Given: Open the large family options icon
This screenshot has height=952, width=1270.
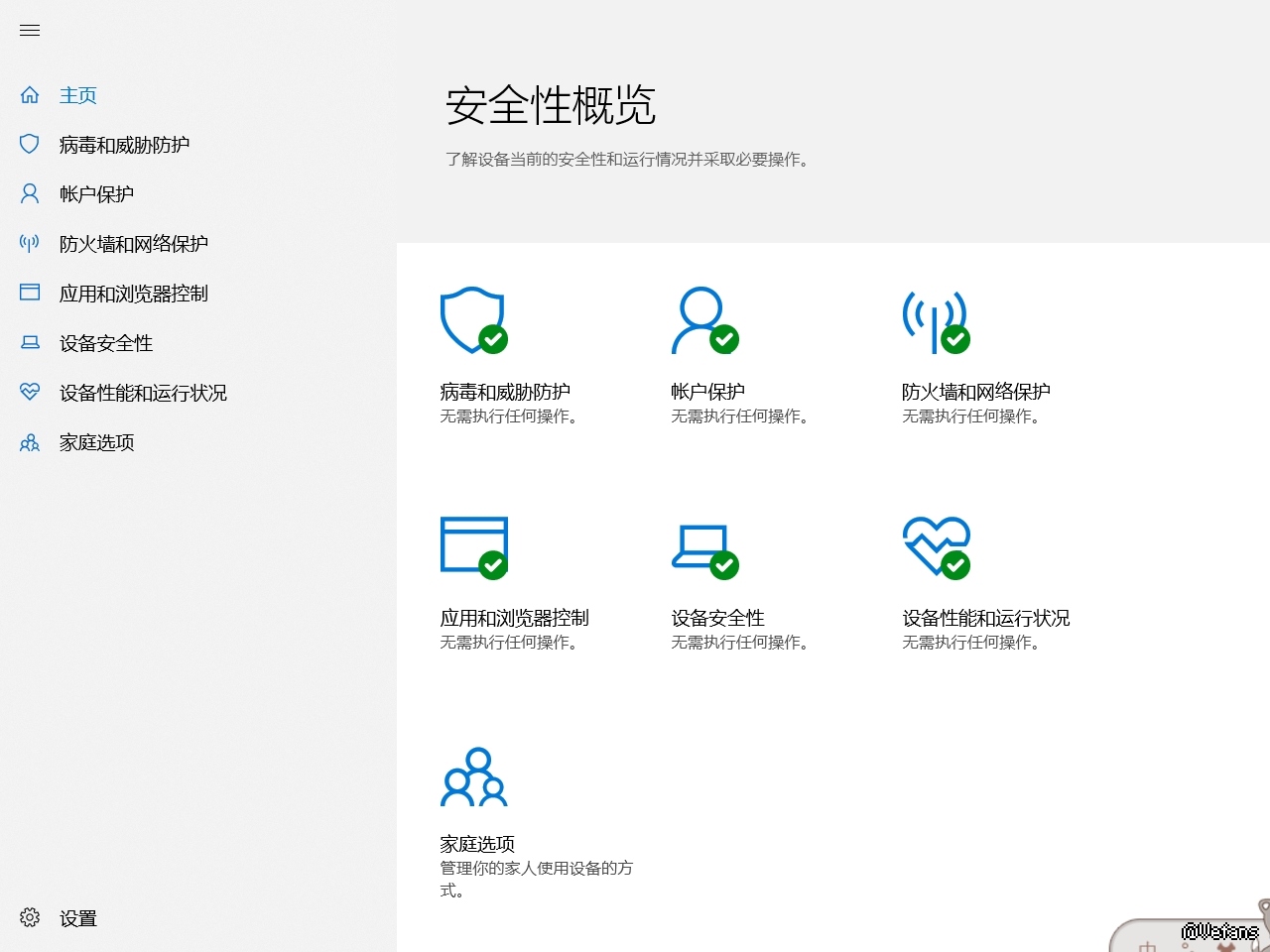Looking at the screenshot, I should pyautogui.click(x=474, y=776).
